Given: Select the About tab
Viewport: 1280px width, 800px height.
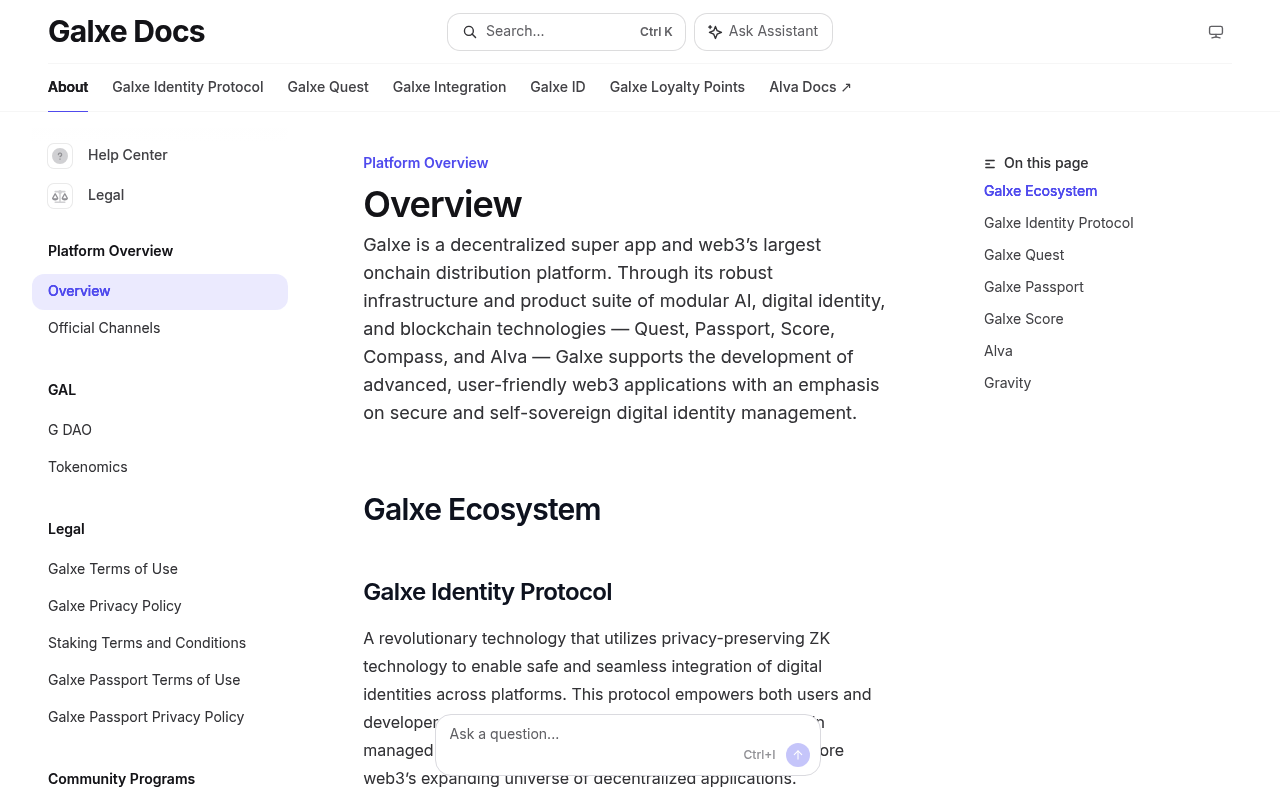Looking at the screenshot, I should [68, 87].
